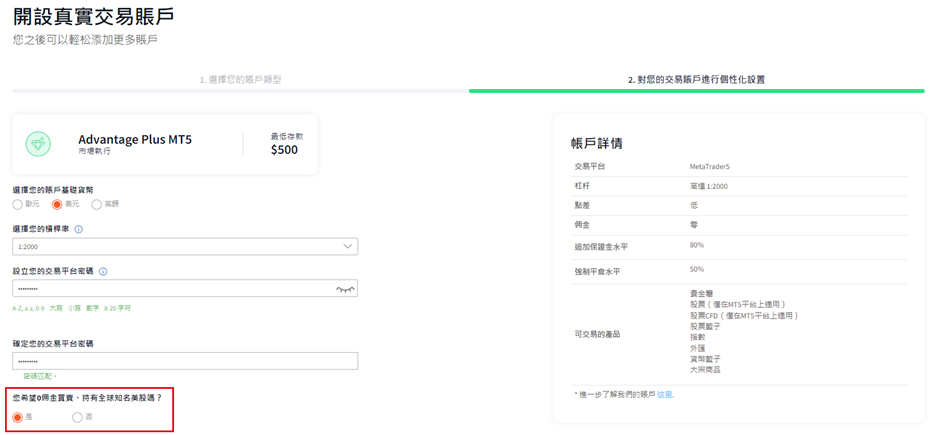Image resolution: width=940 pixels, height=435 pixels.
Task: Click the 強制平倉水平 row label
Action: pos(597,271)
